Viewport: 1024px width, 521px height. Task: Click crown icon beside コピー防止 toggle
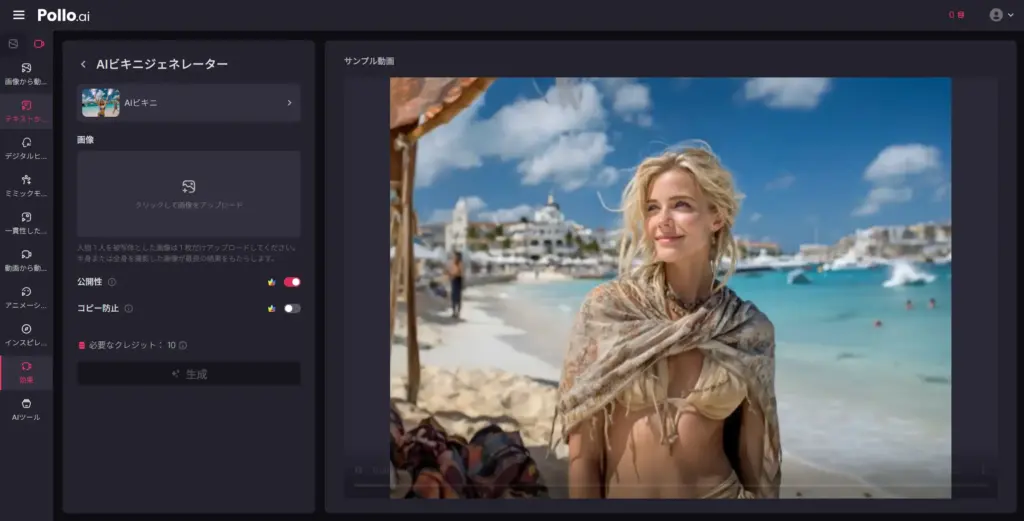(272, 308)
